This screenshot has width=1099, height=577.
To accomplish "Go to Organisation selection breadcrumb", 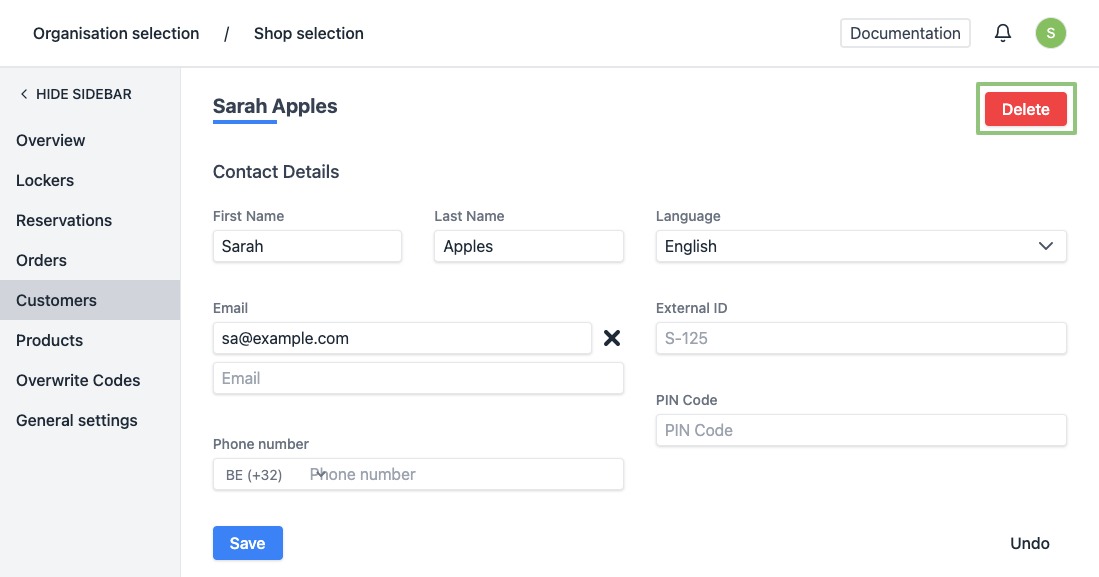I will click(x=116, y=33).
